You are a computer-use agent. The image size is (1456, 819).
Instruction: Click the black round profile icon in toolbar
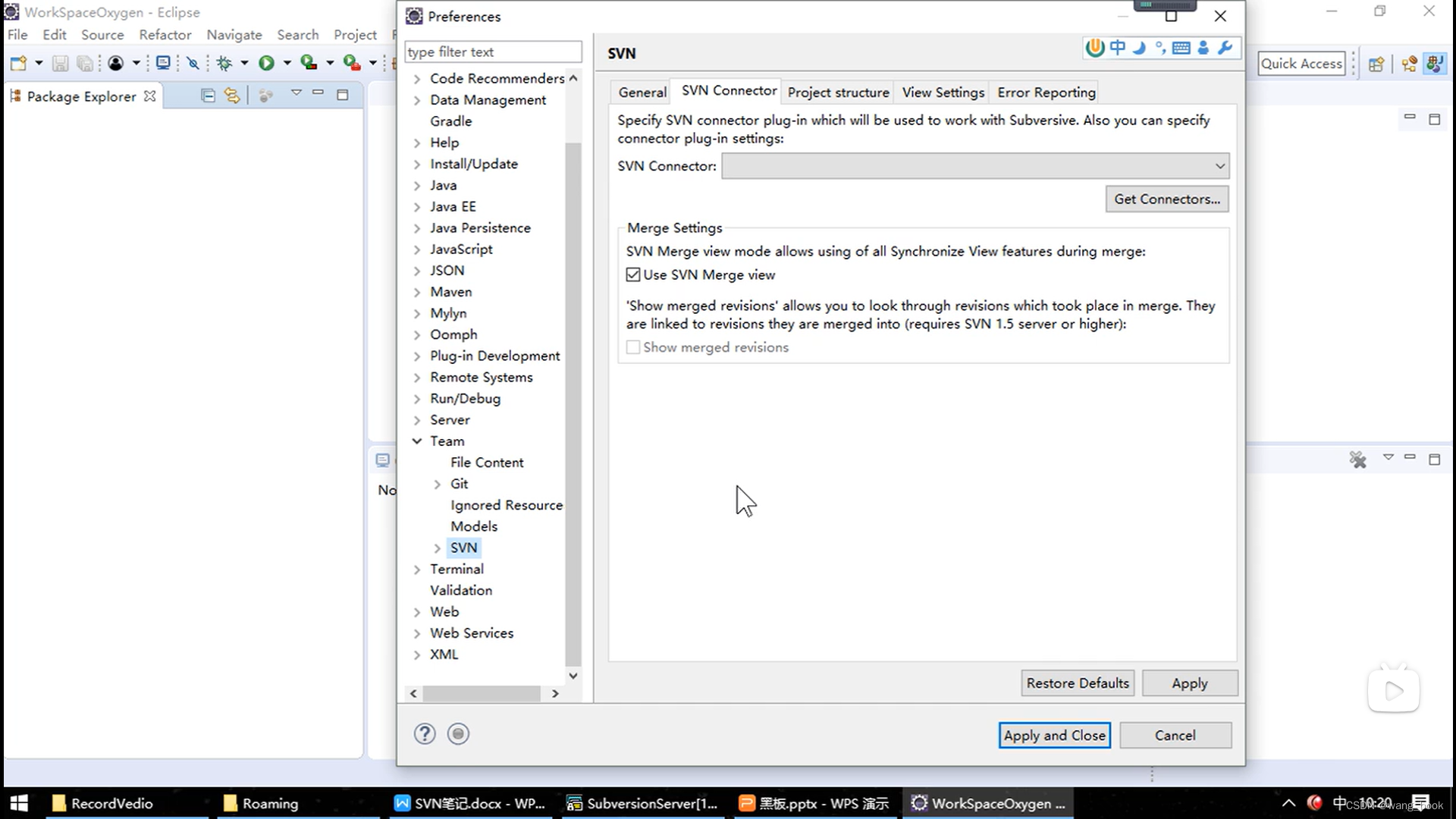pos(115,63)
